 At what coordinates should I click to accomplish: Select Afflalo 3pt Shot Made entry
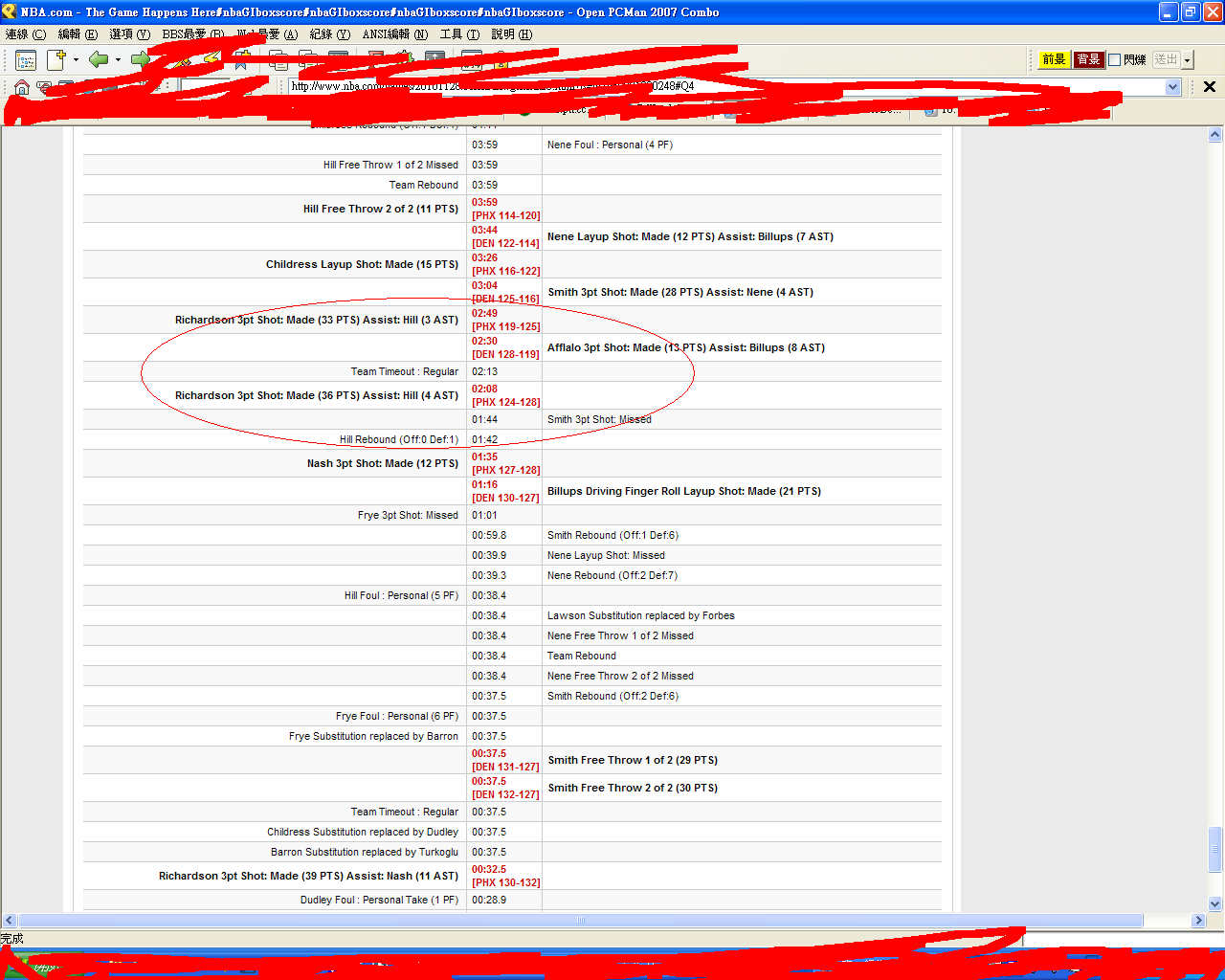pos(686,347)
